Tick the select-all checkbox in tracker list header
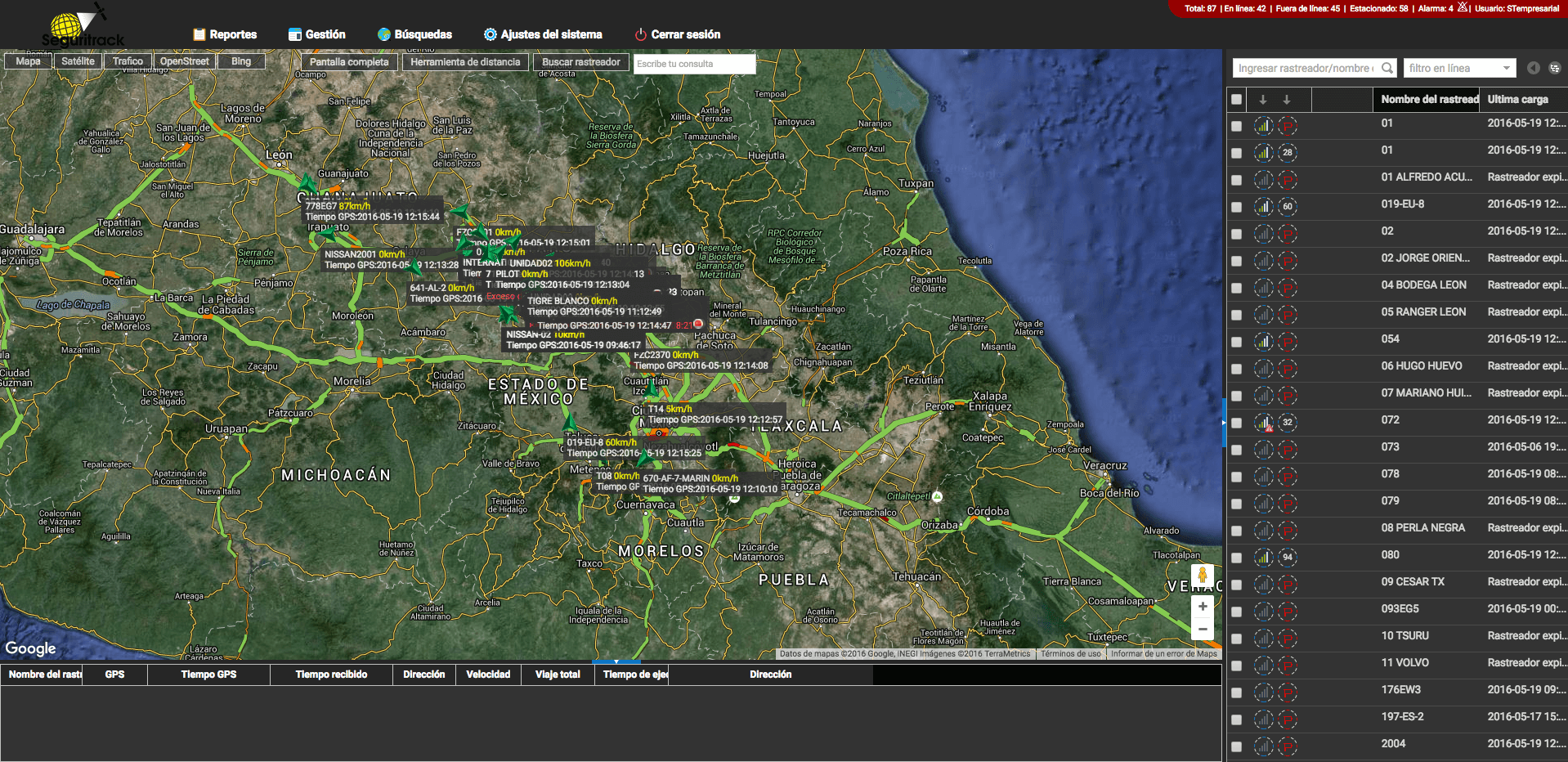1568x762 pixels. click(x=1237, y=99)
